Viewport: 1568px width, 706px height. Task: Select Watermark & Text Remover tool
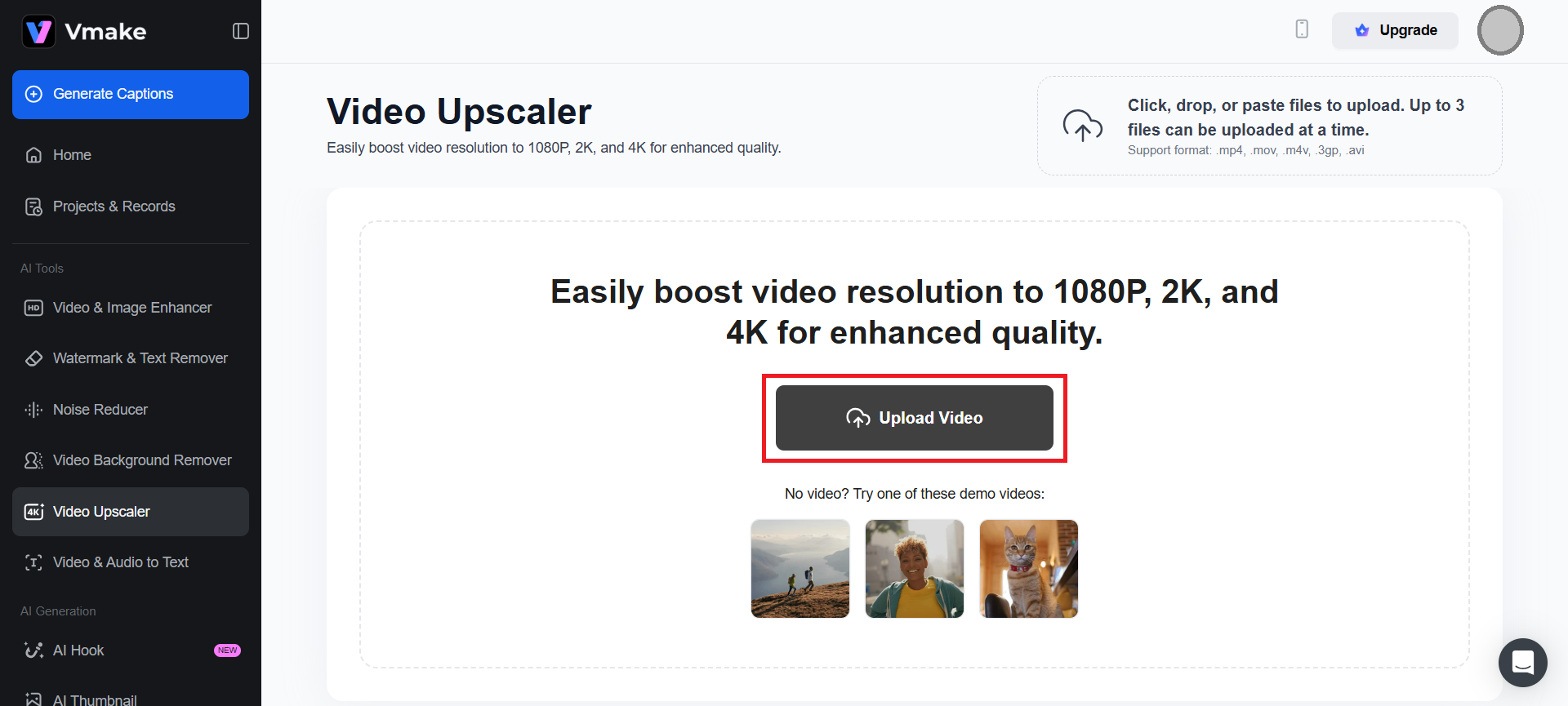(x=131, y=358)
